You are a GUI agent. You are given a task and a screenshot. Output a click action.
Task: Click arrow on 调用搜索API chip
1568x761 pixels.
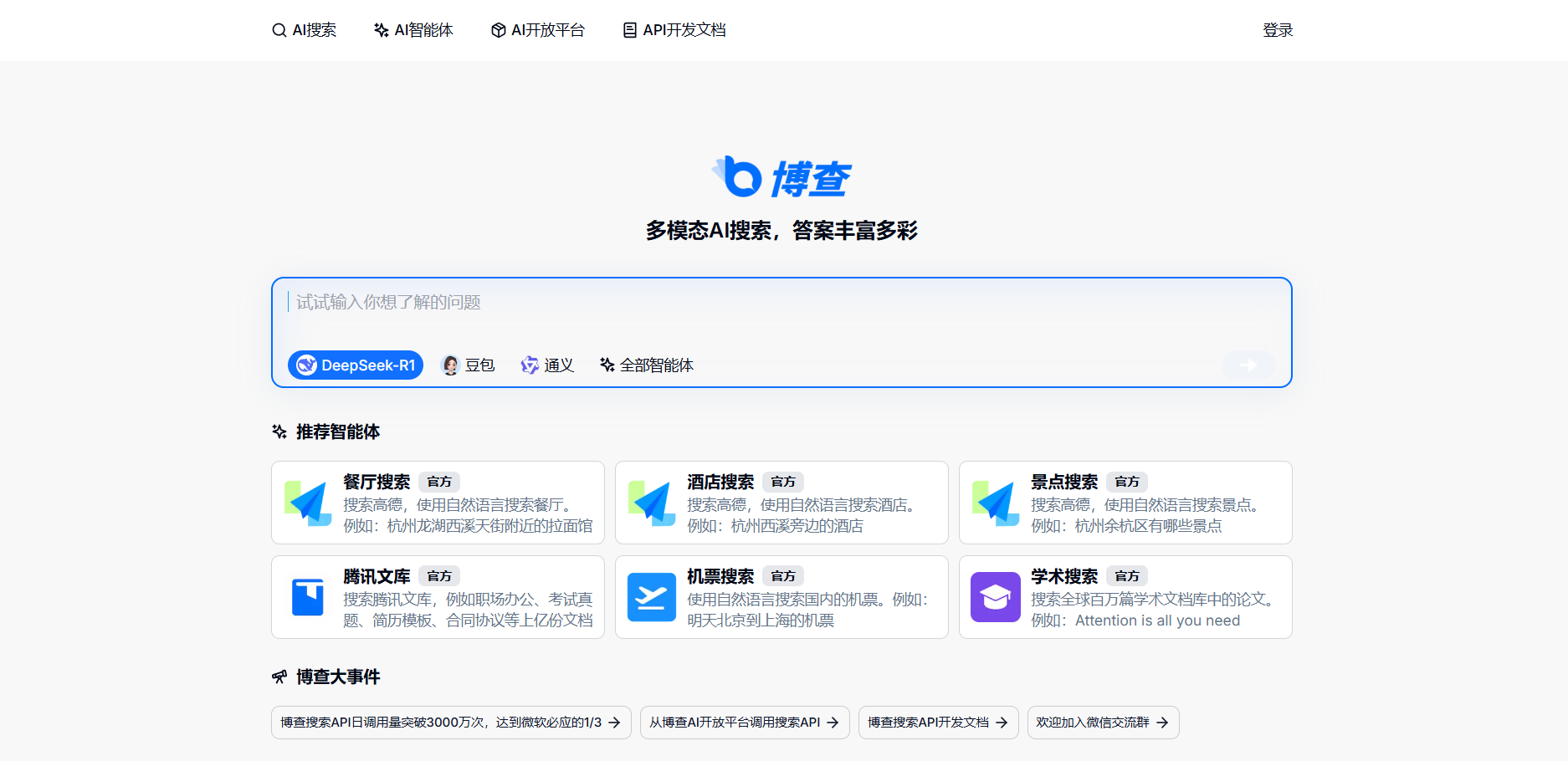[x=833, y=723]
